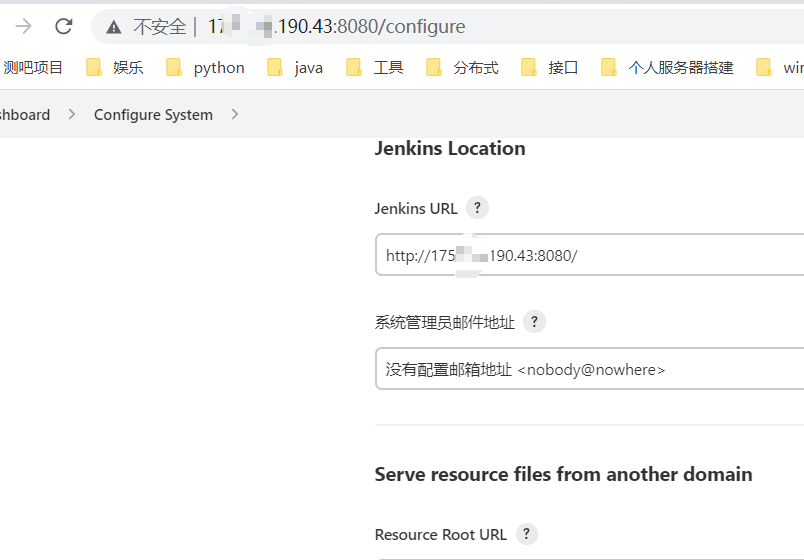Open the 娱乐 bookmark folder
This screenshot has width=804, height=560.
[115, 68]
